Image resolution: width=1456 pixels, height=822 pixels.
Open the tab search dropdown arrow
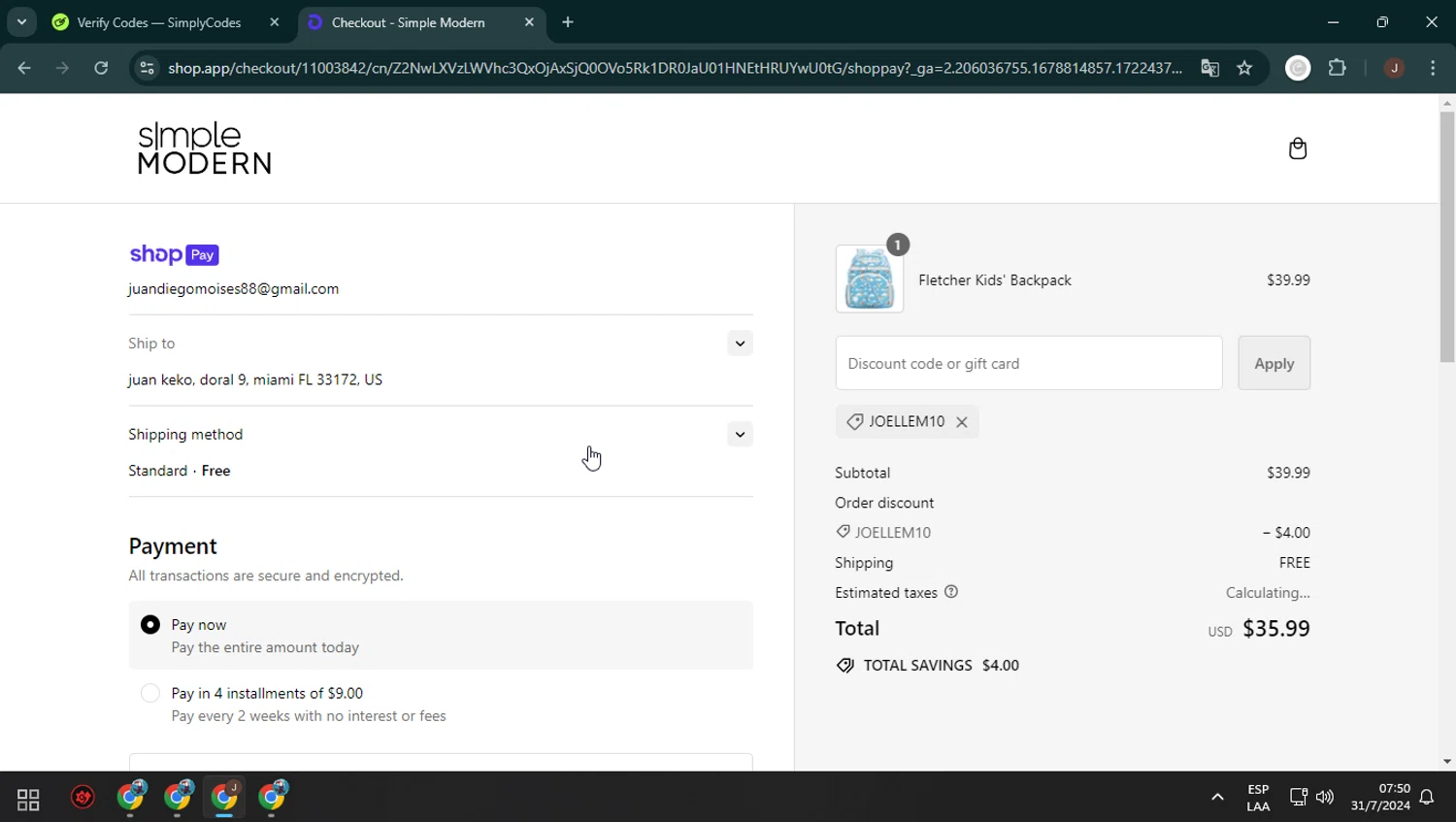(x=21, y=21)
